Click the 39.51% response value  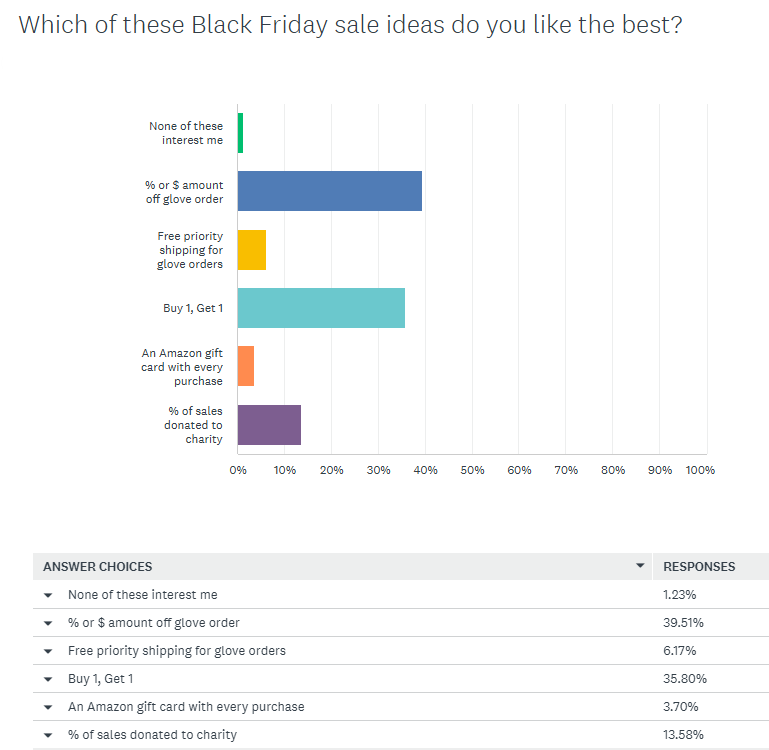(x=684, y=623)
